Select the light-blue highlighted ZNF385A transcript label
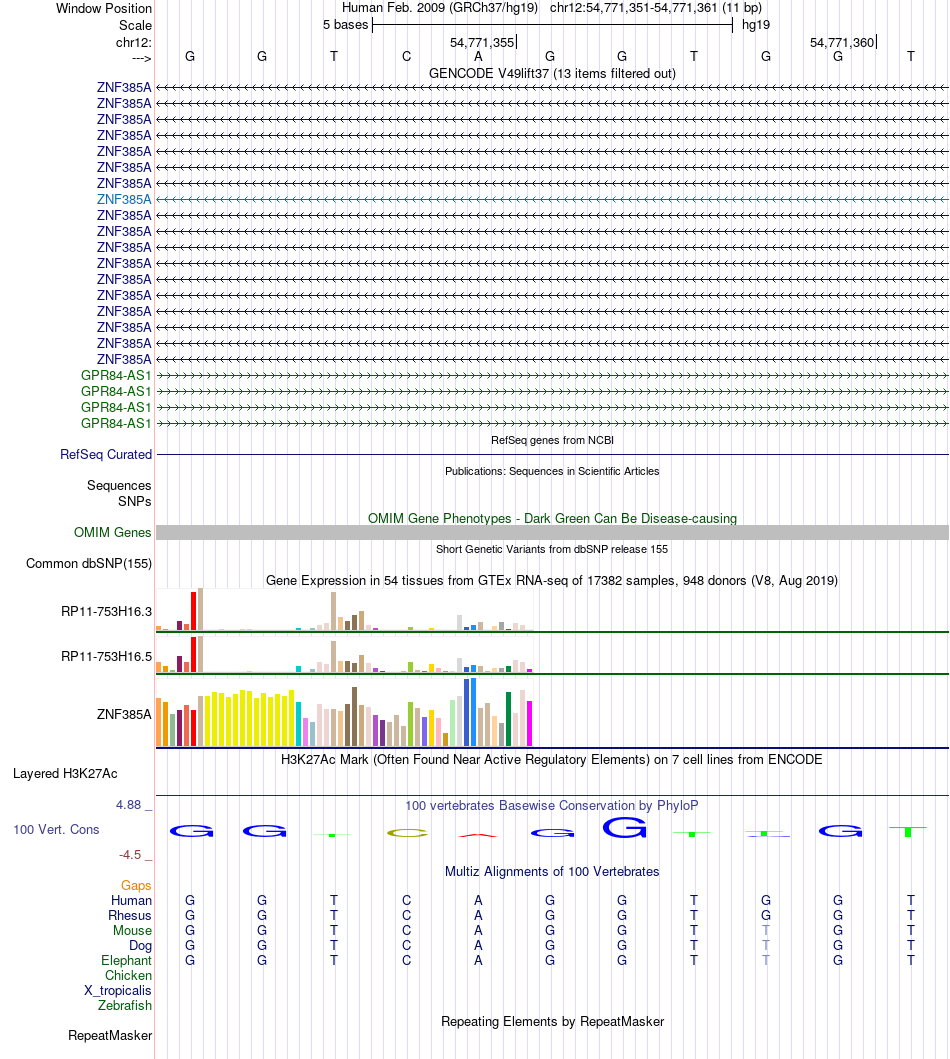Viewport: 950px width, 1059px height. [x=124, y=199]
